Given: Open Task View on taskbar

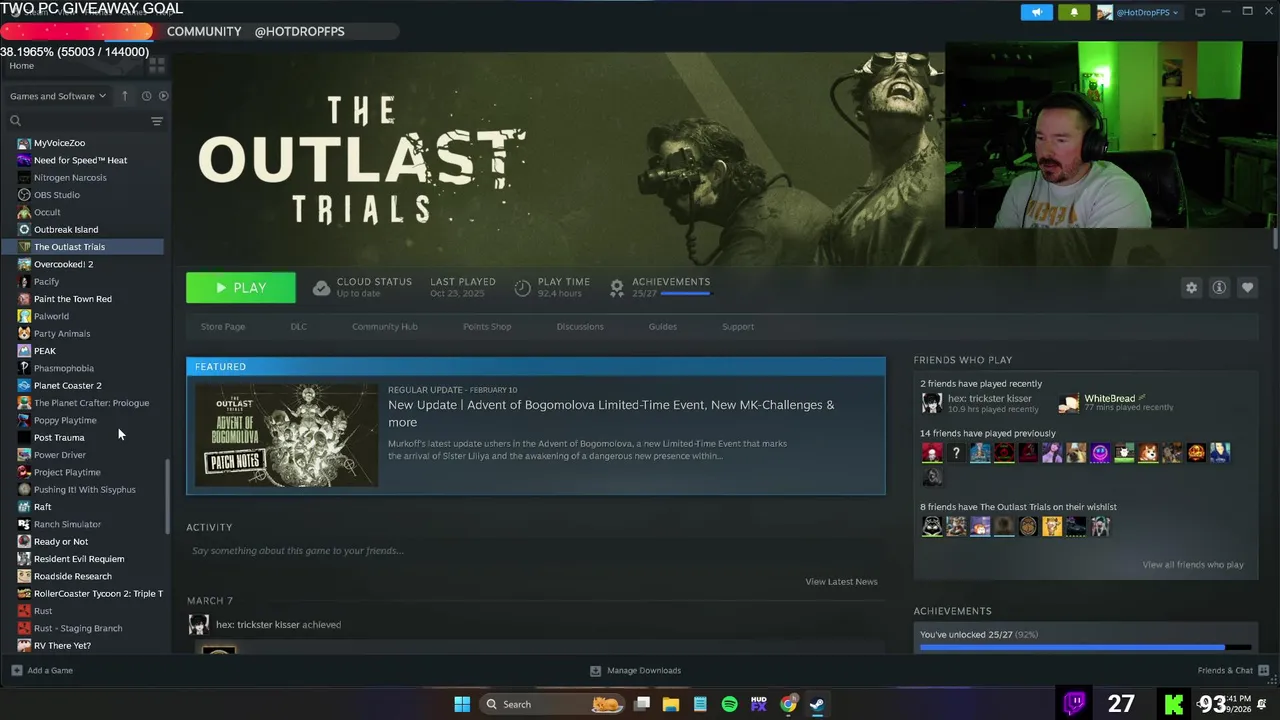Looking at the screenshot, I should (642, 704).
